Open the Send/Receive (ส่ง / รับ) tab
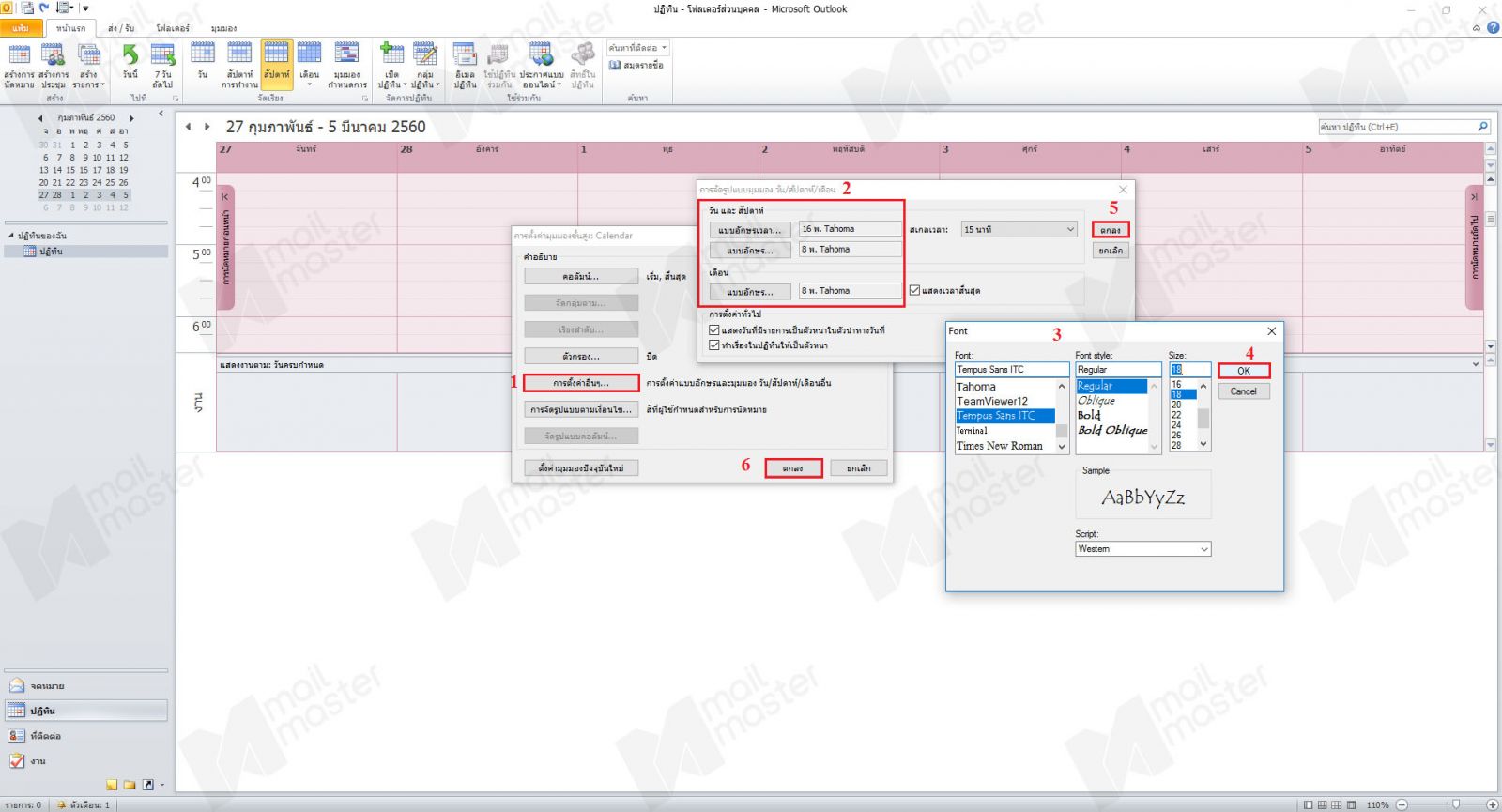The height and width of the screenshot is (812, 1502). point(121,28)
